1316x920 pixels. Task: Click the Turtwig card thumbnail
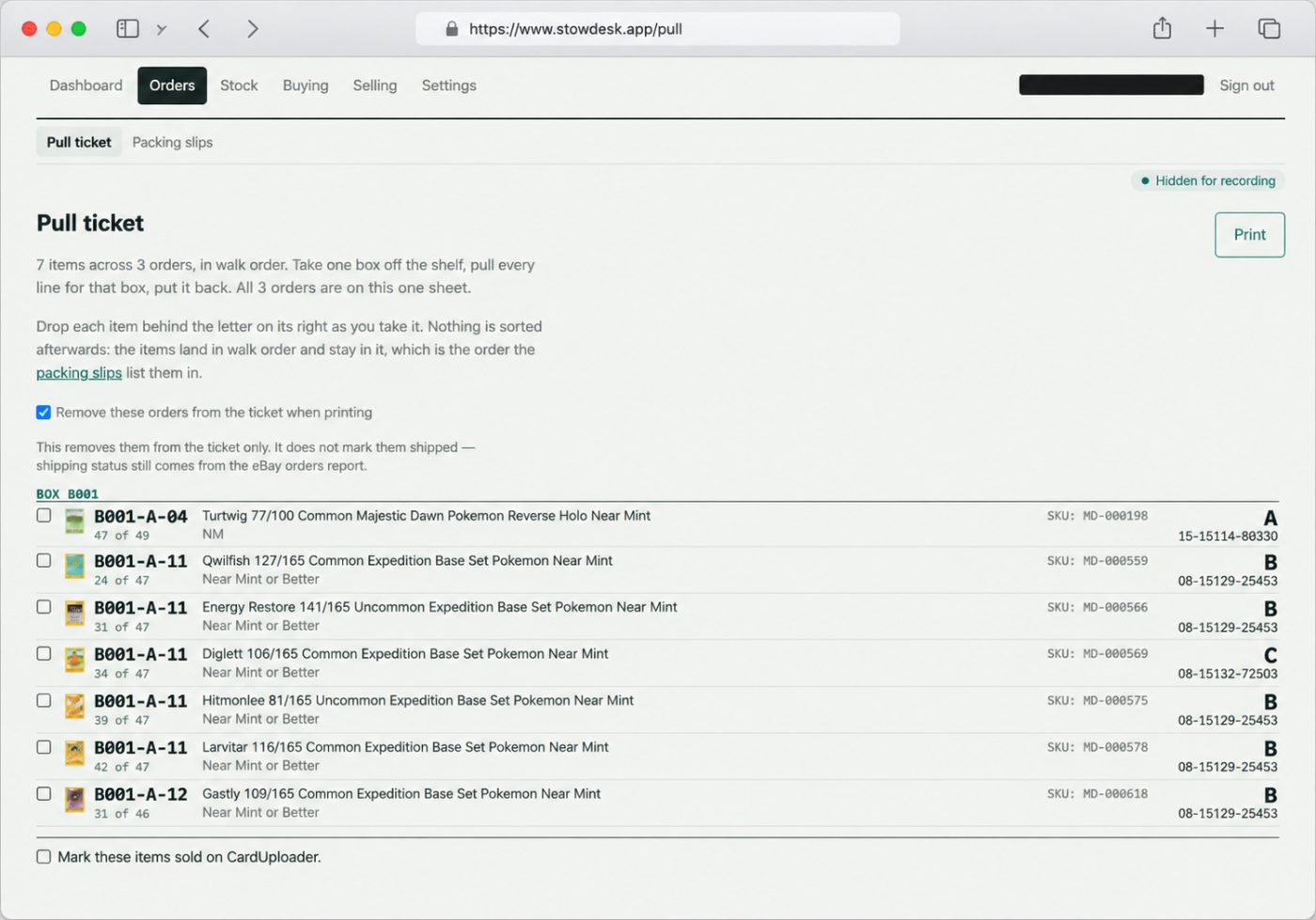pyautogui.click(x=74, y=522)
